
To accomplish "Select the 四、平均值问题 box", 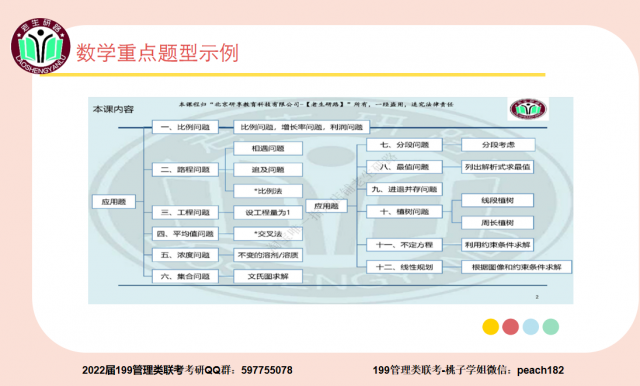I will coord(185,234).
